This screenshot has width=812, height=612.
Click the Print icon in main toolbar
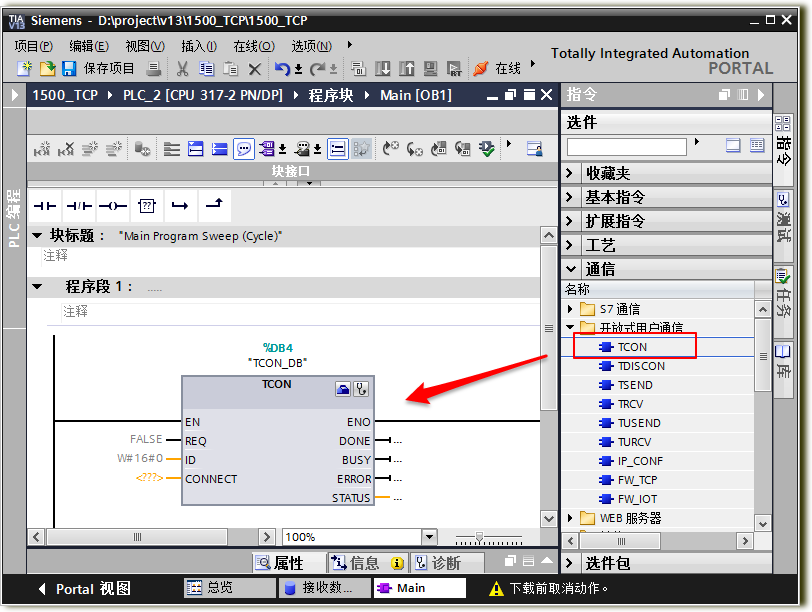[154, 68]
